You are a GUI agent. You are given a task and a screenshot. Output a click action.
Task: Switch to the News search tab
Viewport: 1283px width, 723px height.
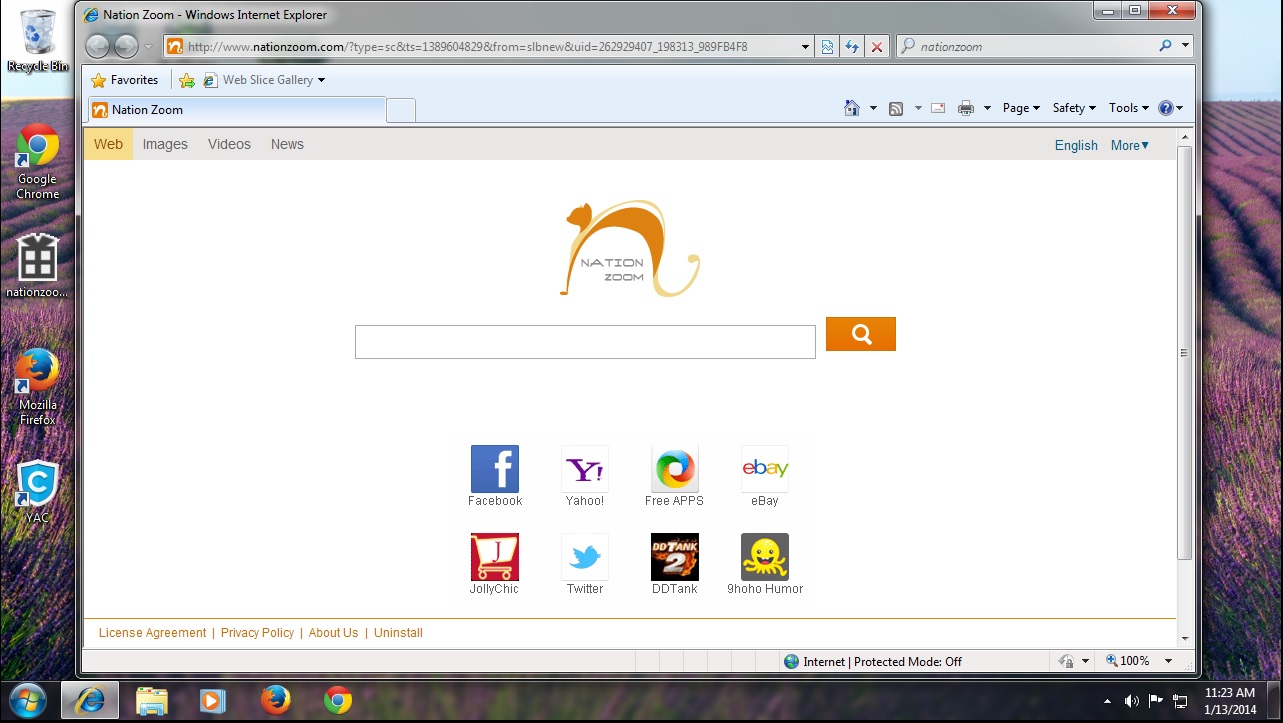click(287, 144)
